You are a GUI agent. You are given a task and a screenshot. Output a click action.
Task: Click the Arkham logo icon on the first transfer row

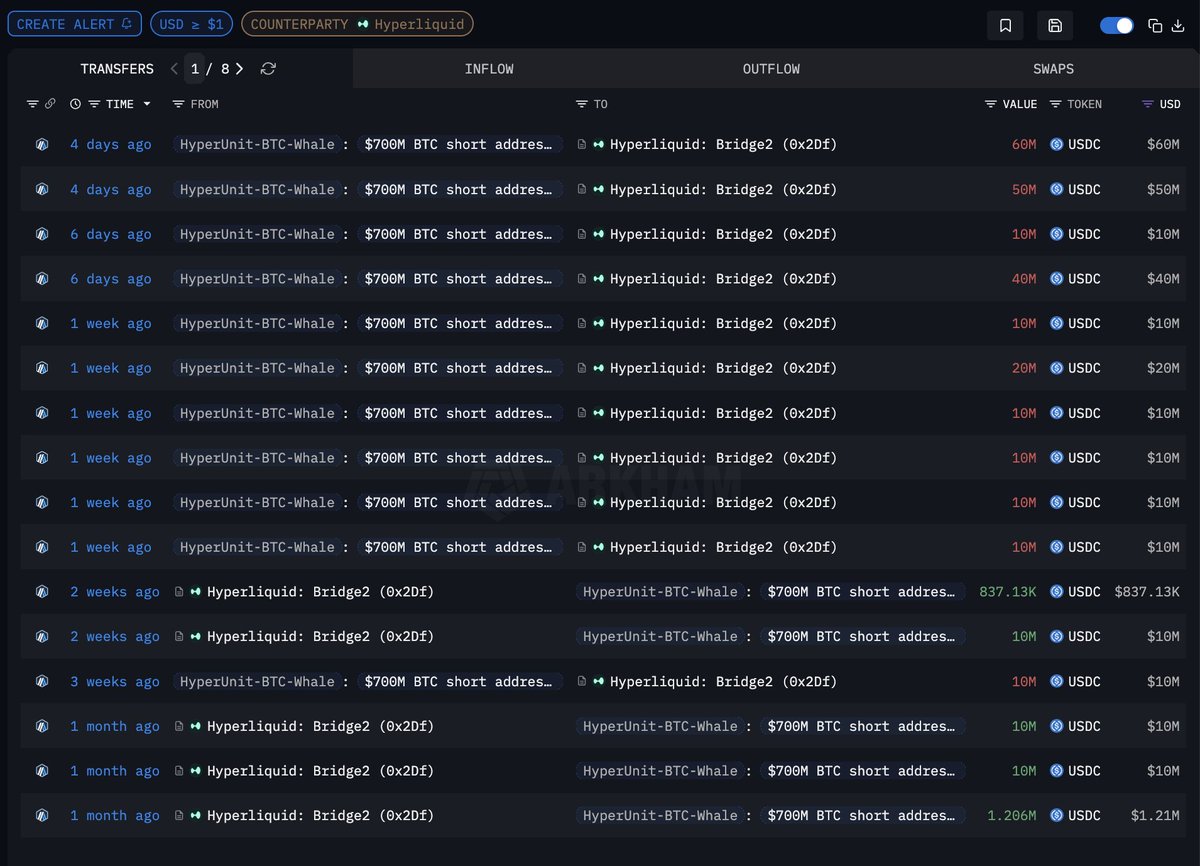pyautogui.click(x=41, y=144)
